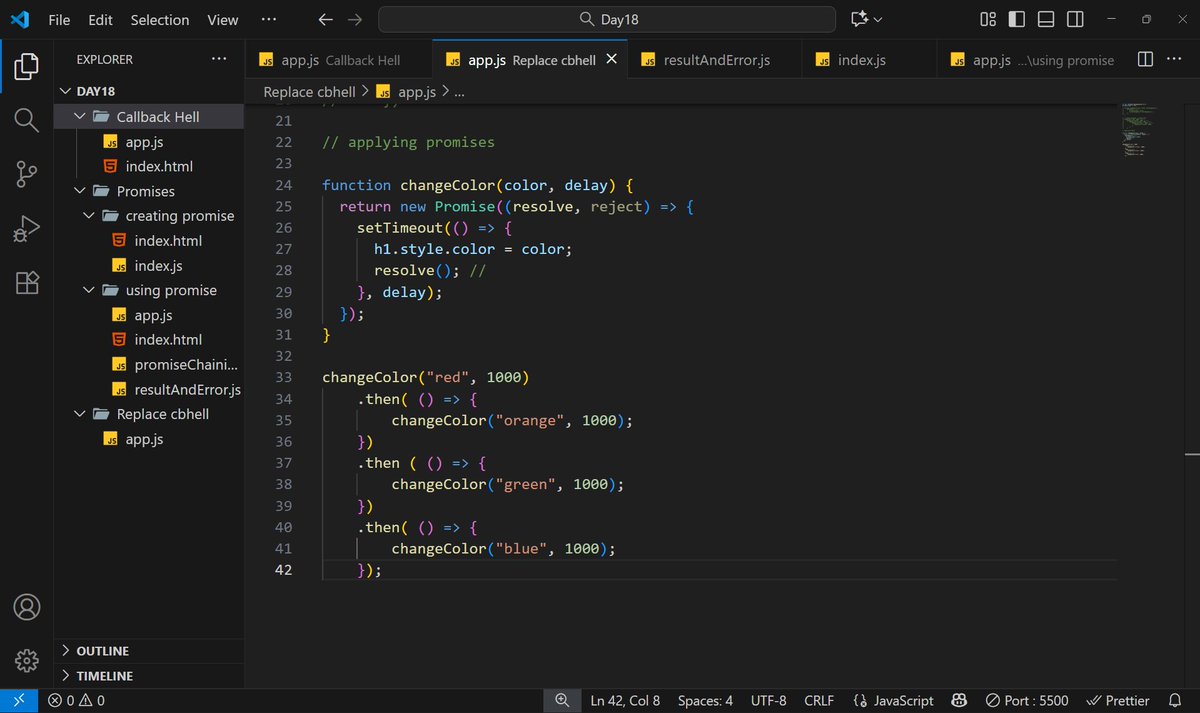
Task: Change end of line sequence CRLF
Action: [819, 701]
